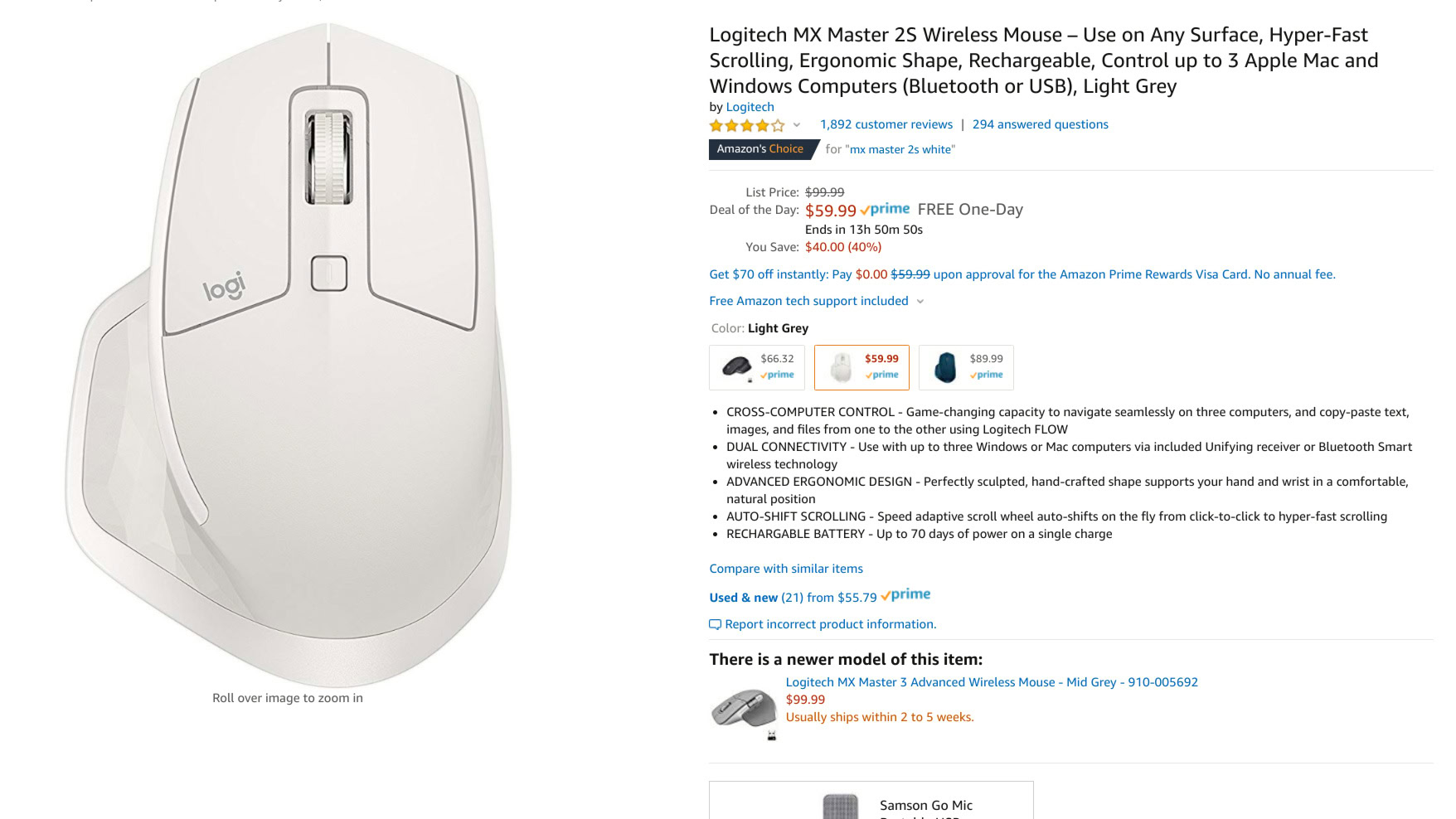
Task: Open 1,892 customer reviews link
Action: [886, 124]
